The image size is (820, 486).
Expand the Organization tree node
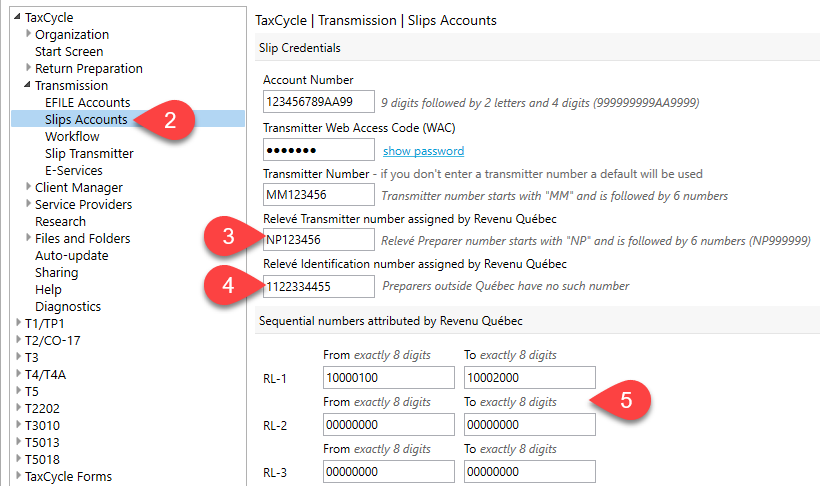click(x=28, y=33)
